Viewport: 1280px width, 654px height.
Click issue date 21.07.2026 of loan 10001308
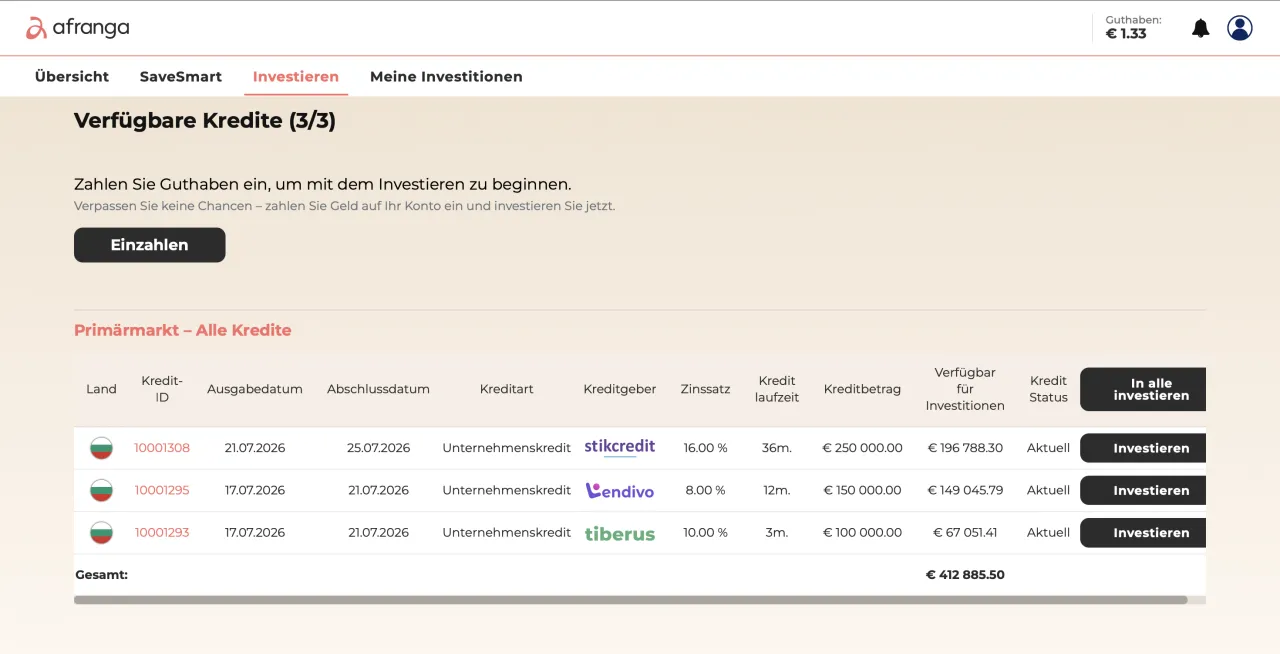pyautogui.click(x=255, y=448)
